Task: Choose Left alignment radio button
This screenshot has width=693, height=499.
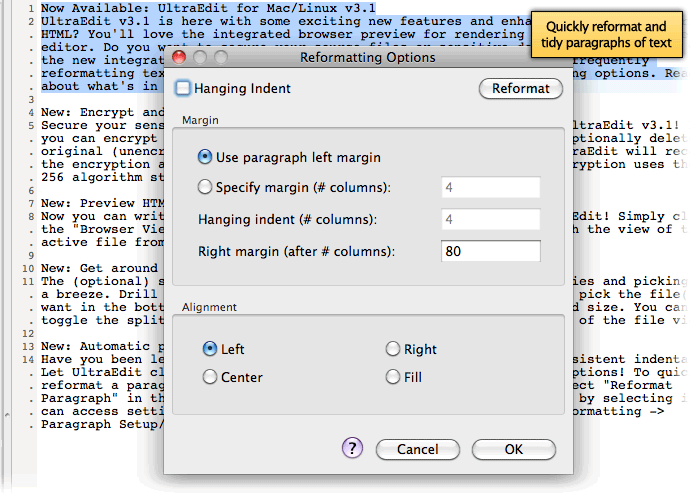Action: (x=210, y=349)
